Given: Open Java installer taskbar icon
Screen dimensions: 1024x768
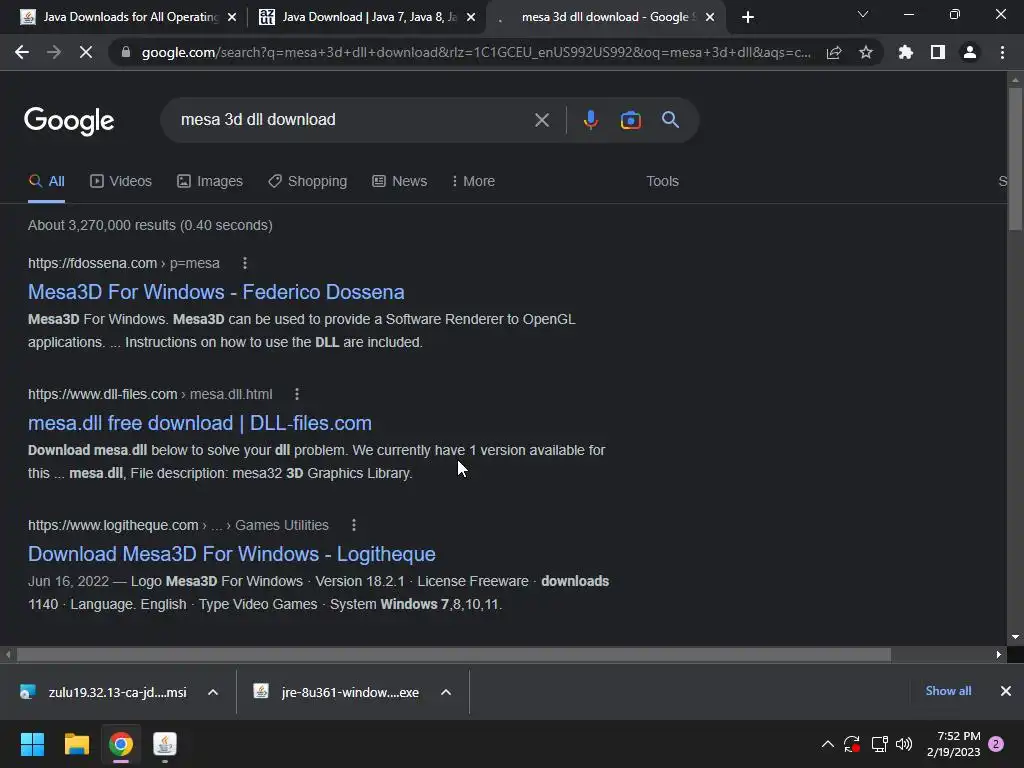Looking at the screenshot, I should (165, 744).
